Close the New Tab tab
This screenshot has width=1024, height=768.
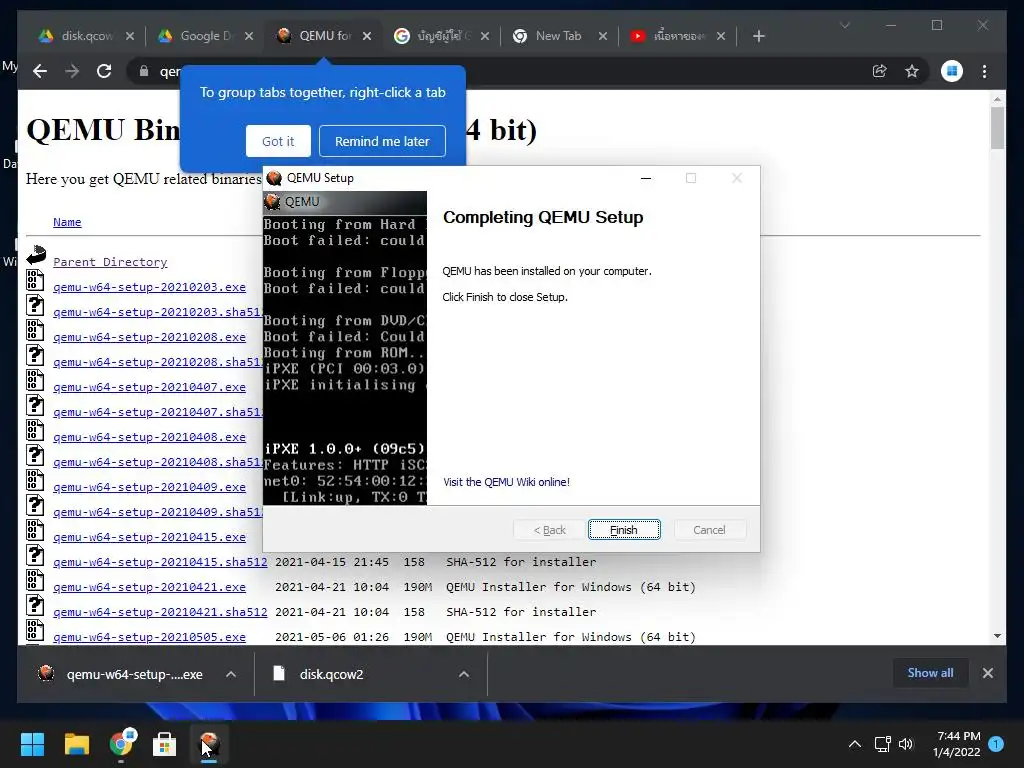tap(603, 36)
